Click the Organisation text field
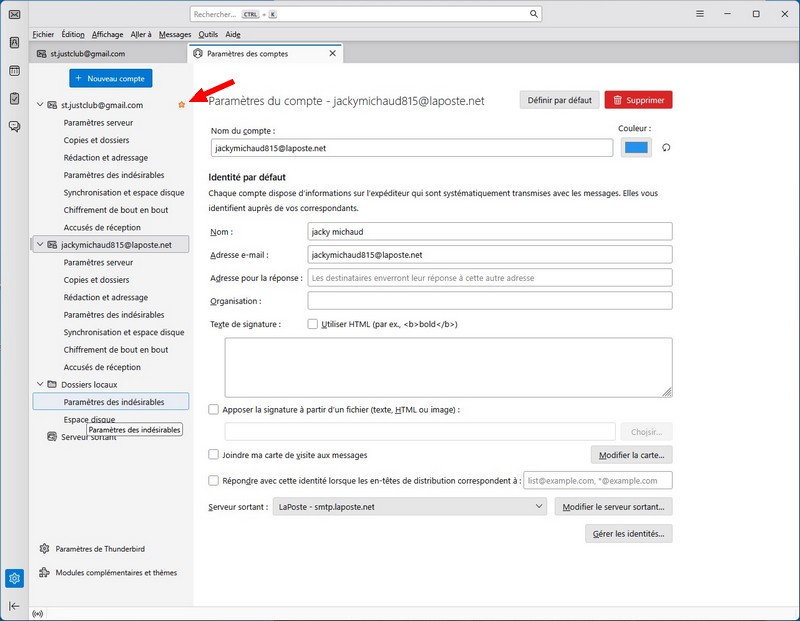The image size is (800, 621). pos(489,301)
